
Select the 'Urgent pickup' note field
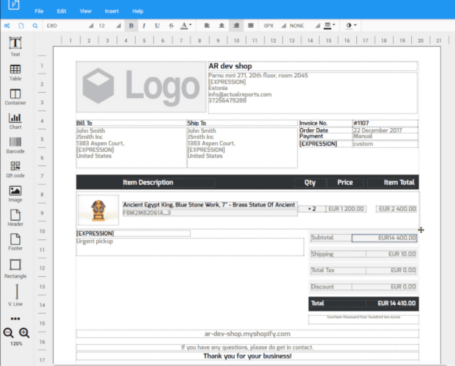[x=190, y=247]
